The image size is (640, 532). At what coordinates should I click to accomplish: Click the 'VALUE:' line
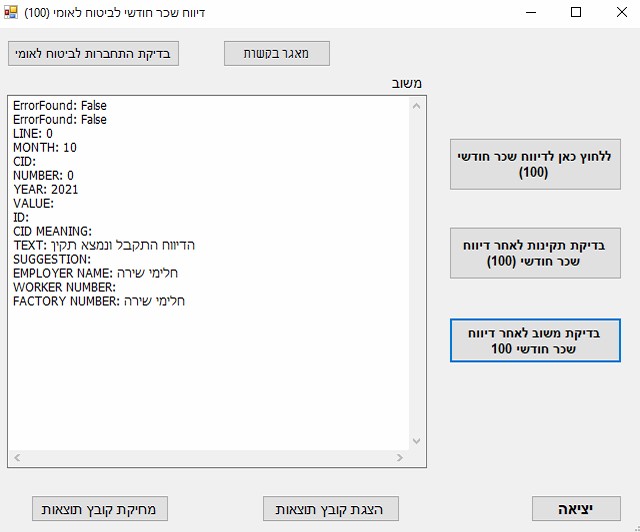pos(33,203)
